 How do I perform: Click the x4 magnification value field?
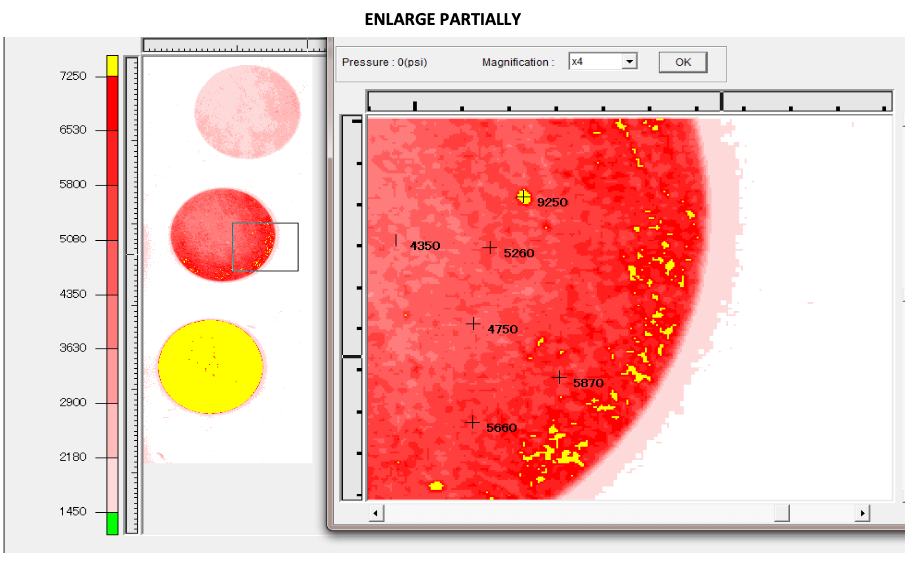pos(594,62)
